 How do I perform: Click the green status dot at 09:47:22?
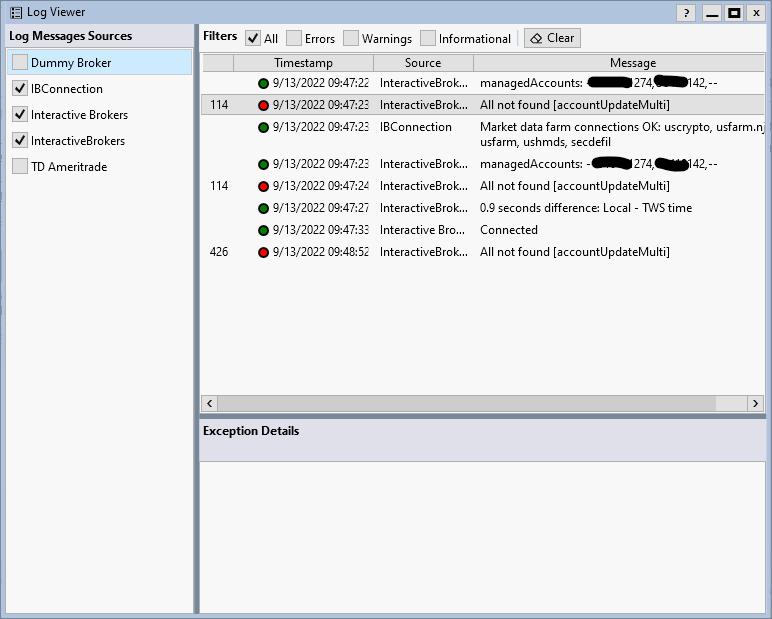coord(263,83)
